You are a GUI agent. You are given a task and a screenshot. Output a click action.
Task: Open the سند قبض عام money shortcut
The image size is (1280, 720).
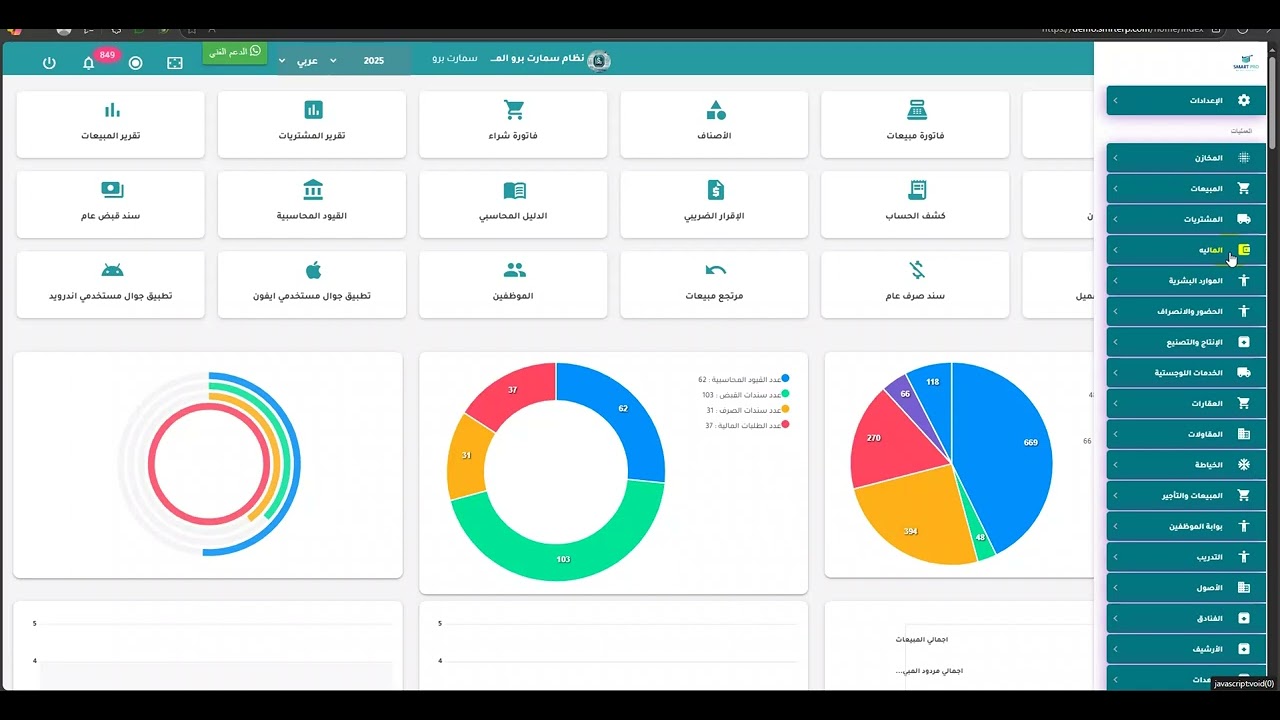pyautogui.click(x=111, y=204)
